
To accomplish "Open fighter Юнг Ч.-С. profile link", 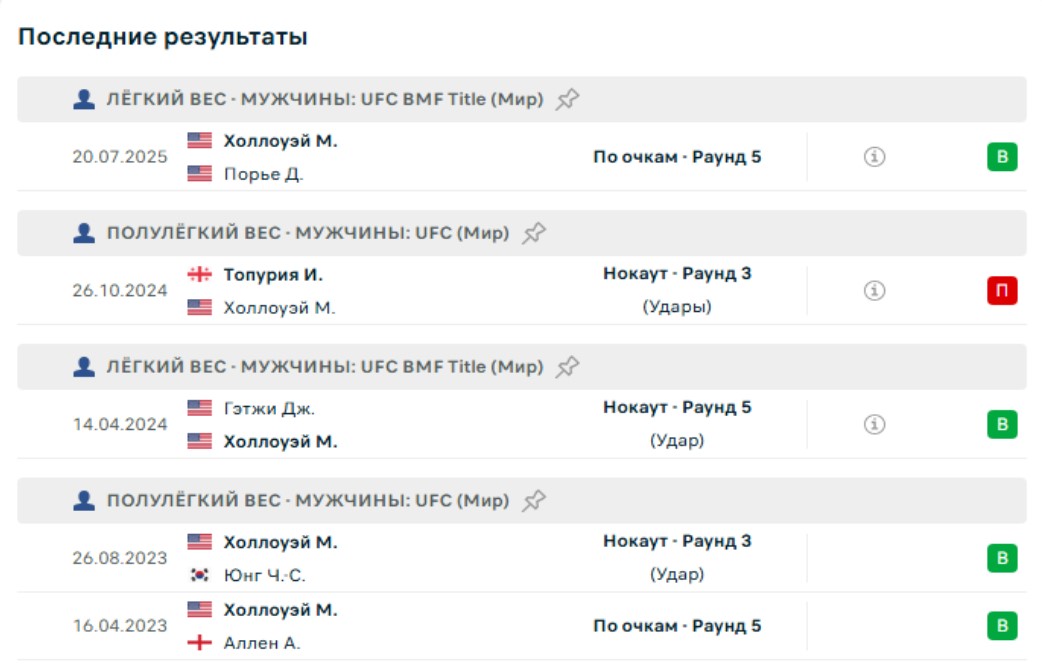I will pyautogui.click(x=264, y=575).
